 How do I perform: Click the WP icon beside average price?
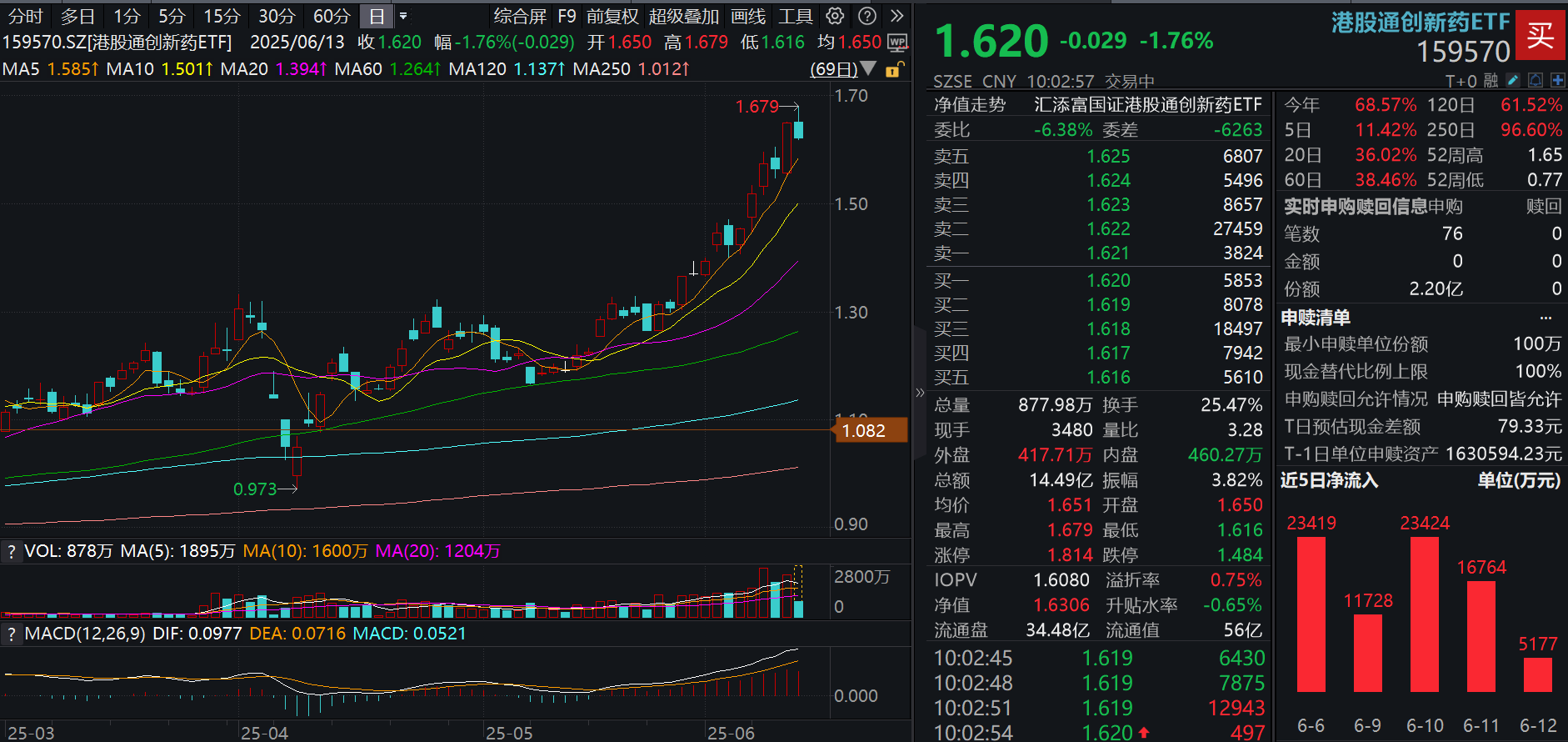pyautogui.click(x=897, y=42)
